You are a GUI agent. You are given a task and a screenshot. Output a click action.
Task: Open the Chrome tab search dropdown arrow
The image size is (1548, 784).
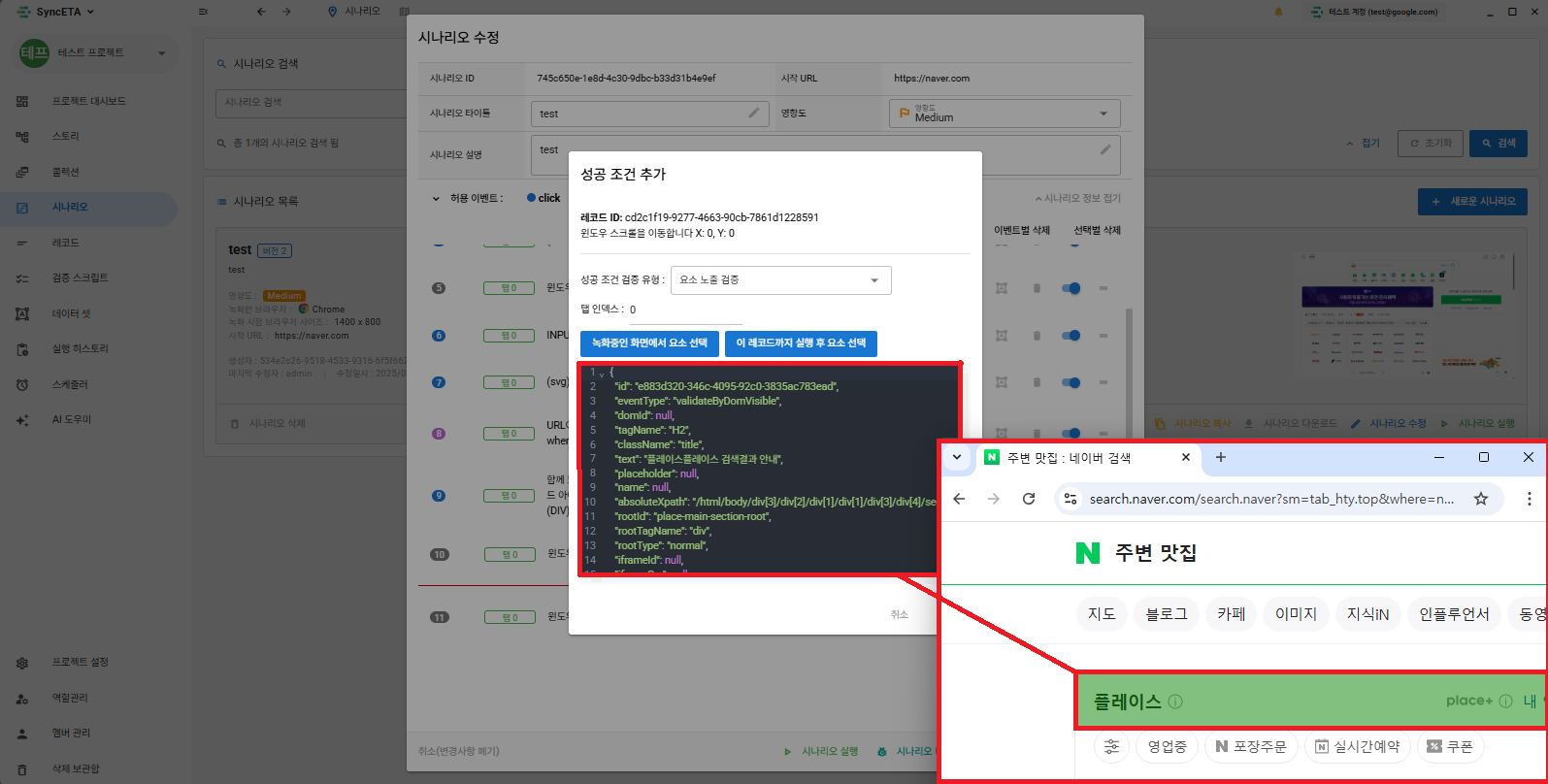tap(957, 457)
